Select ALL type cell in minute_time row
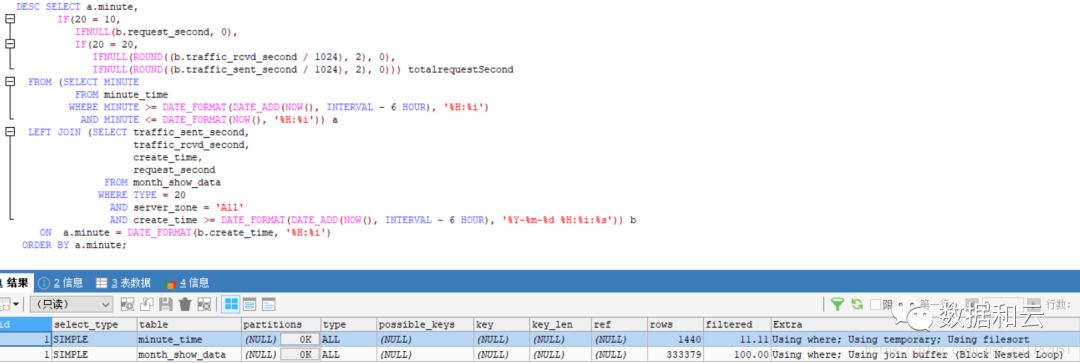The height and width of the screenshot is (363, 1080). point(349,340)
